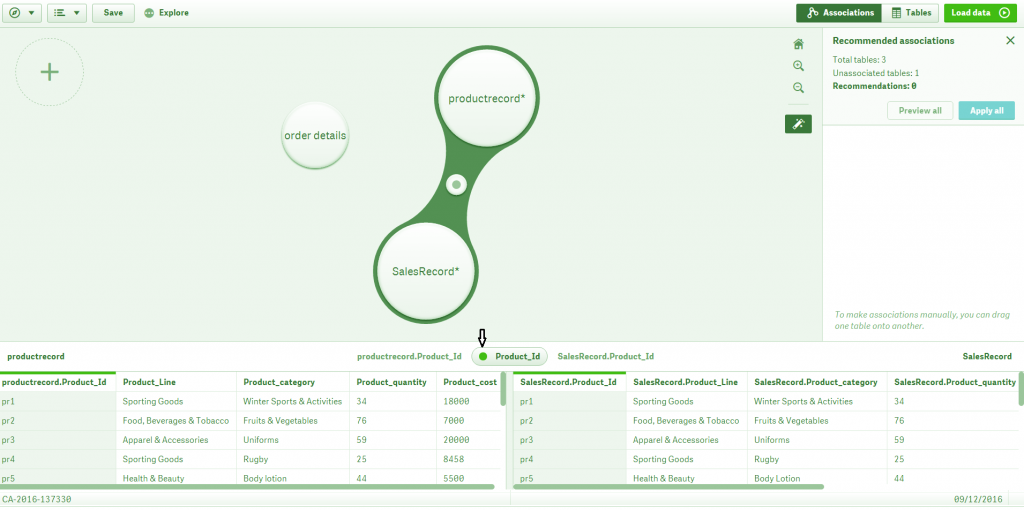Switch to the Tables view tab
The image size is (1024, 510).
point(910,13)
